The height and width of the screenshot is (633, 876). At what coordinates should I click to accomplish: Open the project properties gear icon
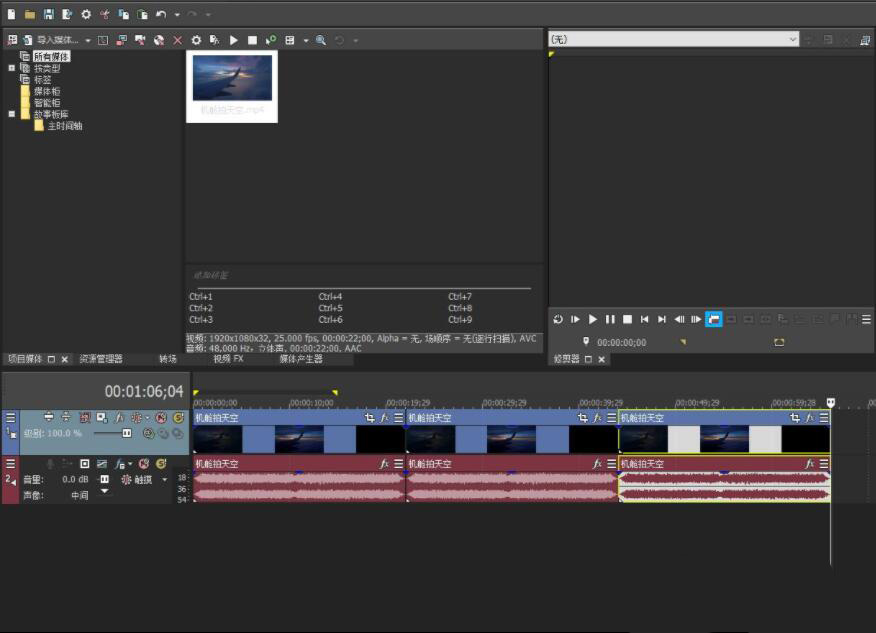(x=85, y=14)
